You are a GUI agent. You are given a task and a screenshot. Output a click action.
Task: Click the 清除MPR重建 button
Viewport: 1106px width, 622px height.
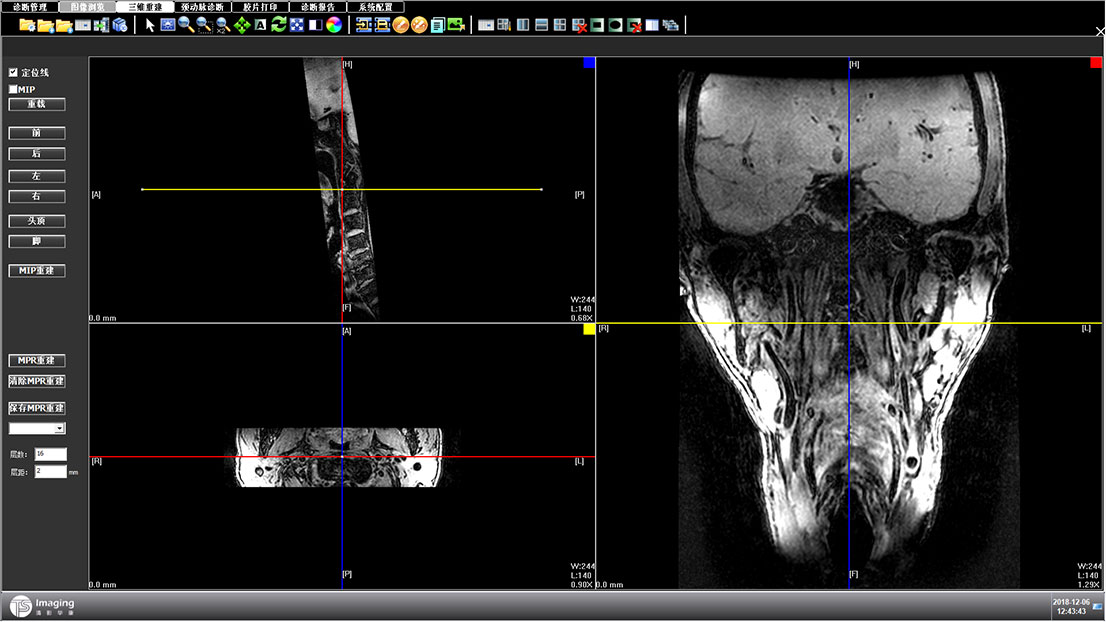tap(37, 381)
